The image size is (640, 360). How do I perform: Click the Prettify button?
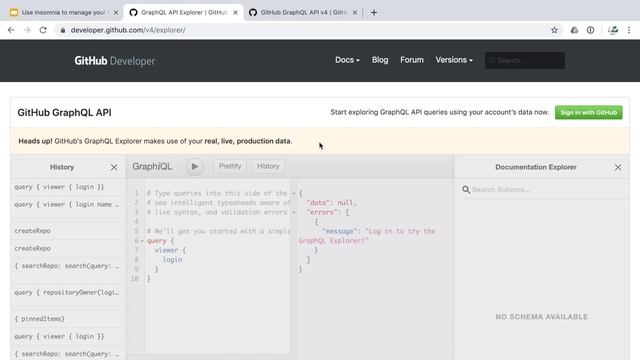click(x=230, y=167)
